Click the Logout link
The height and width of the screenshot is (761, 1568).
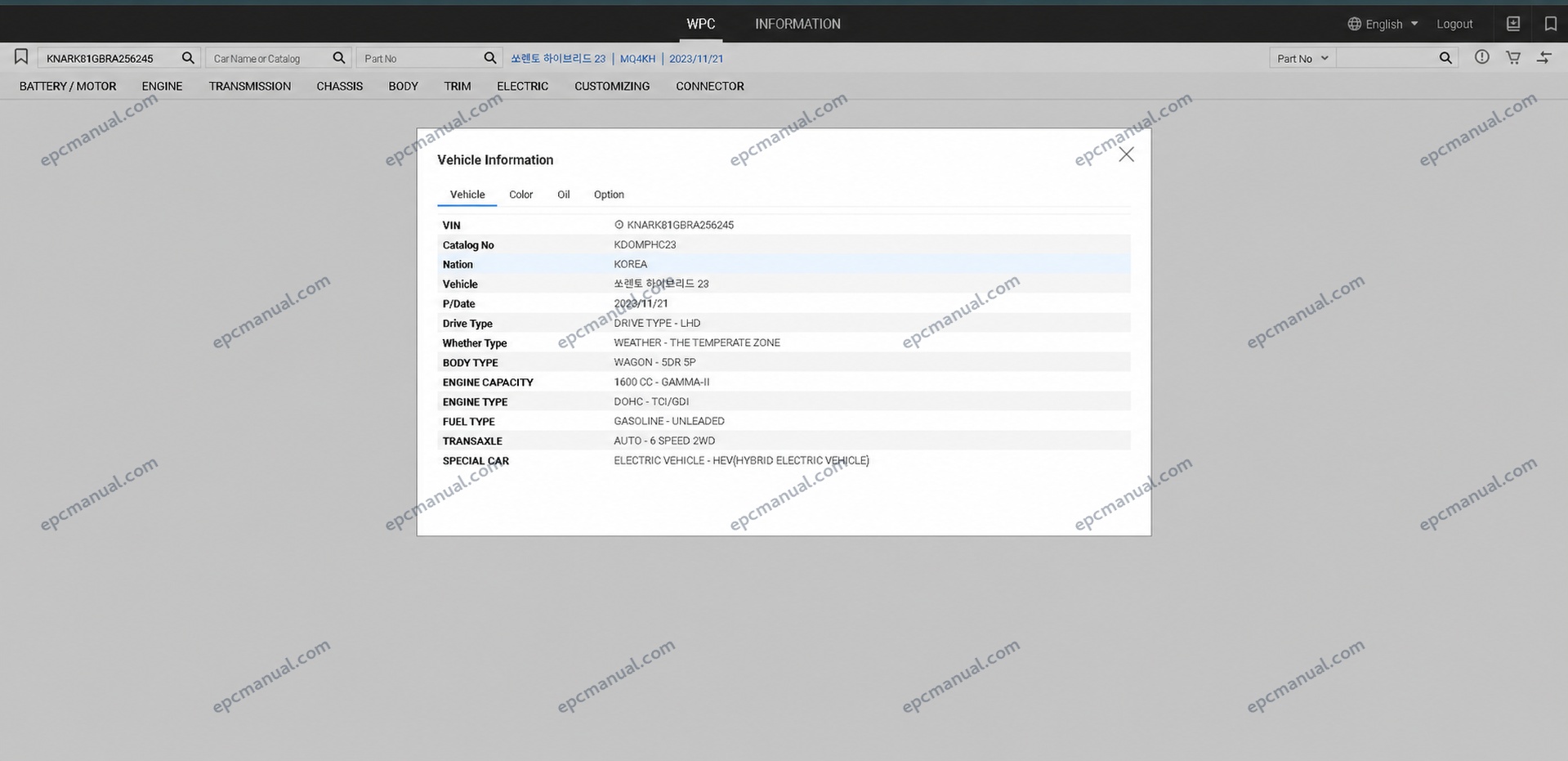pyautogui.click(x=1454, y=24)
